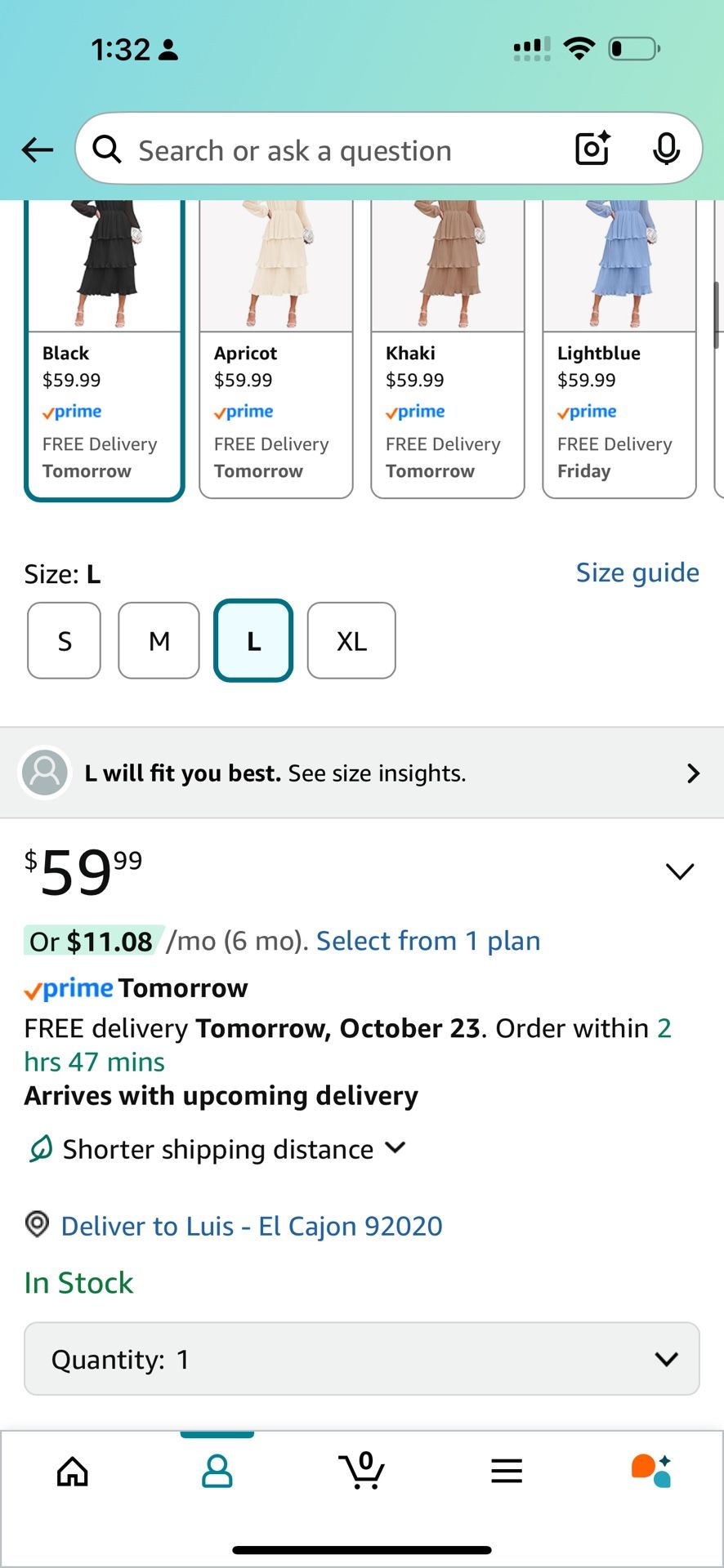The height and width of the screenshot is (1568, 724).
Task: Tap Select from 1 plan link
Action: (428, 941)
